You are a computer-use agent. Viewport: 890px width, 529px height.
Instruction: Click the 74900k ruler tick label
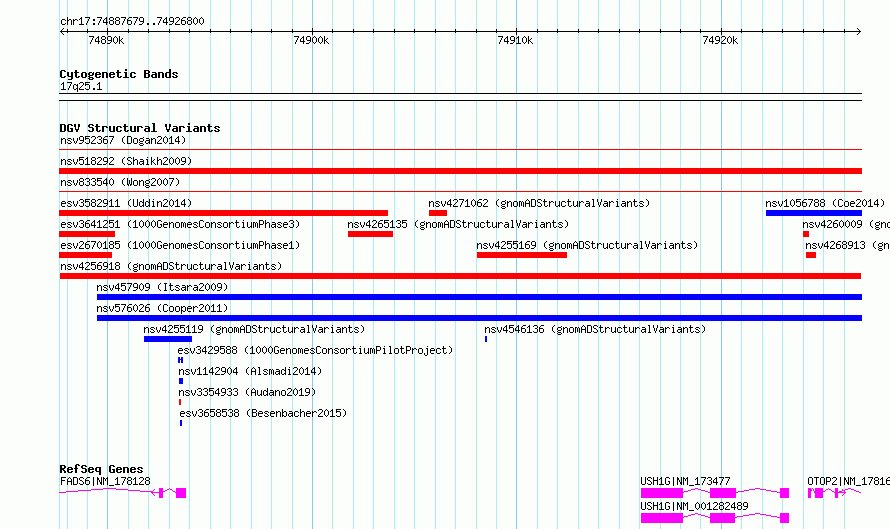pyautogui.click(x=311, y=40)
